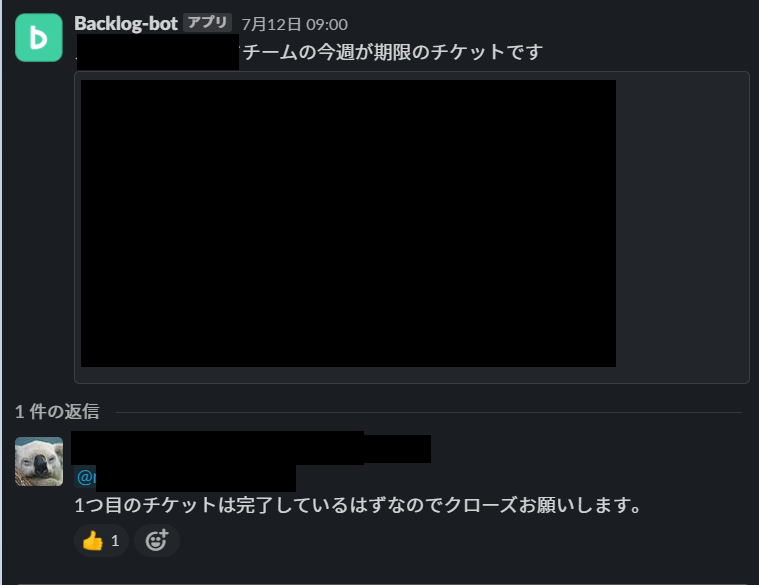Click the チームの今週が期限のチケットです message text
Image resolution: width=759 pixels, height=585 pixels.
tap(393, 52)
